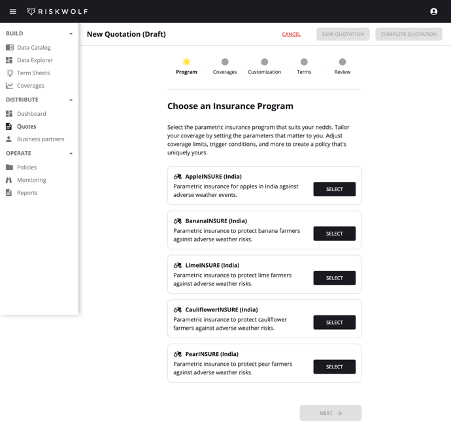This screenshot has width=451, height=424.
Task: Click the Data Catalog sidebar icon
Action: (x=10, y=47)
